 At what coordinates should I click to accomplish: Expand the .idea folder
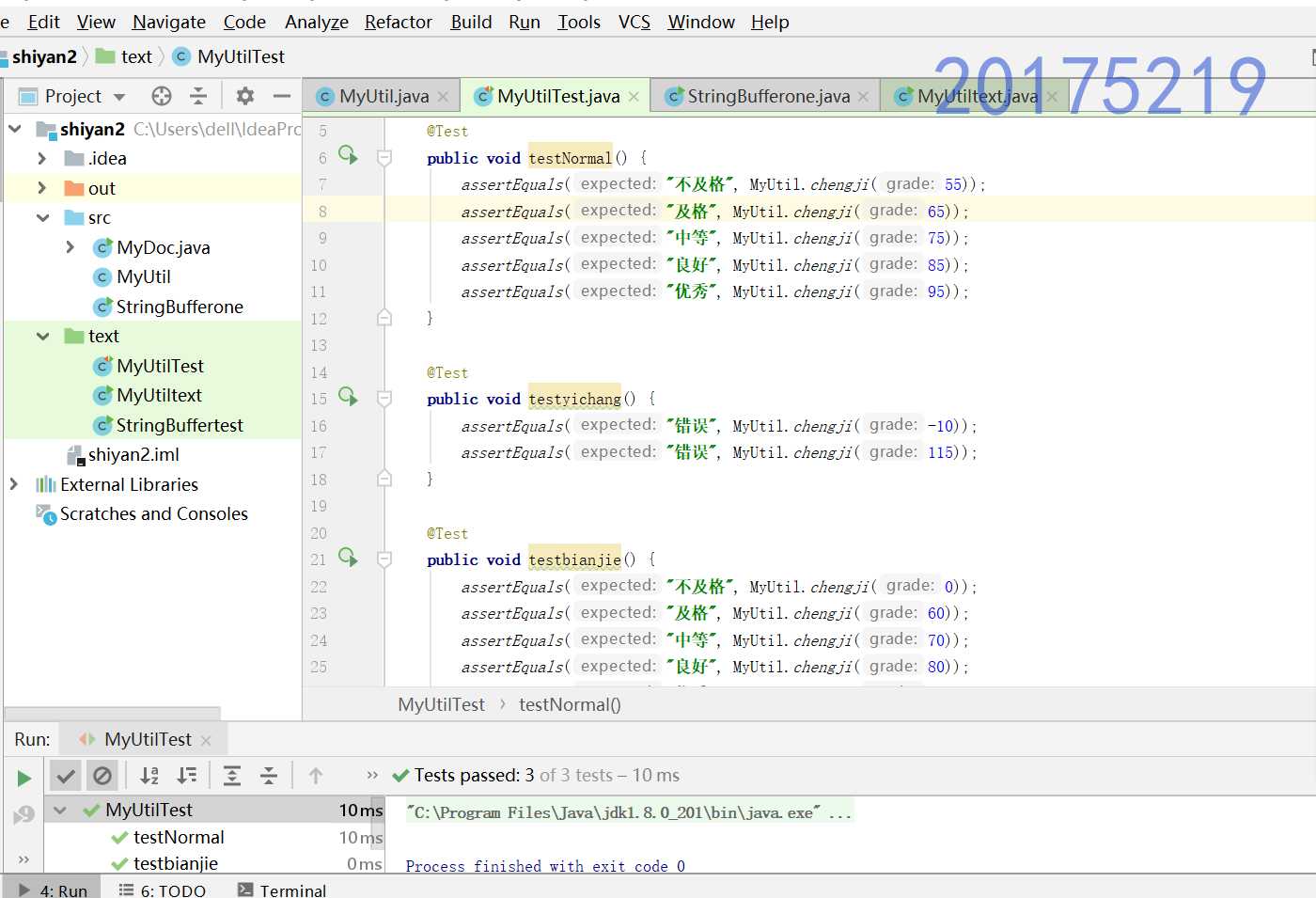tap(42, 158)
